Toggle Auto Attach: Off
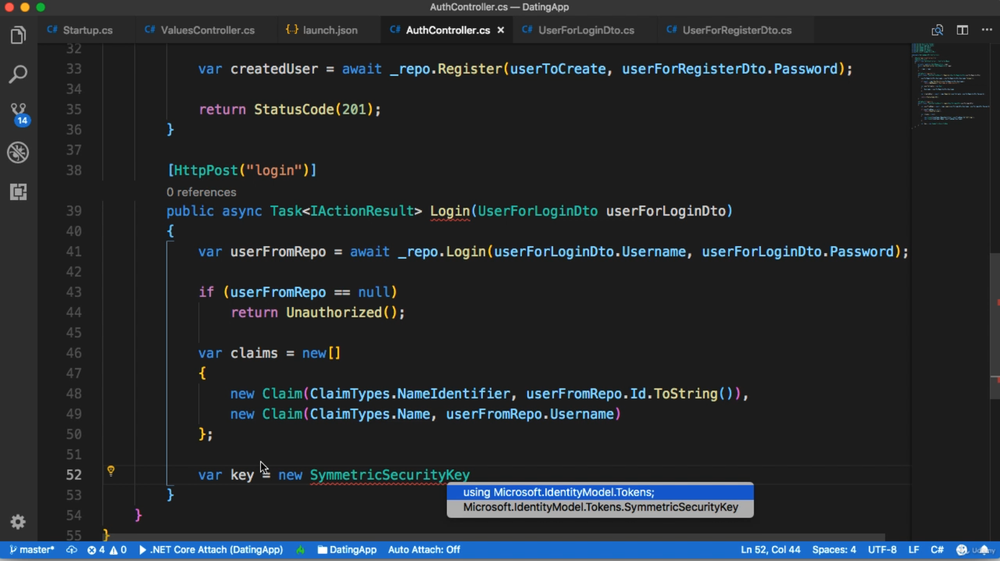Image resolution: width=1000 pixels, height=561 pixels. coord(424,550)
